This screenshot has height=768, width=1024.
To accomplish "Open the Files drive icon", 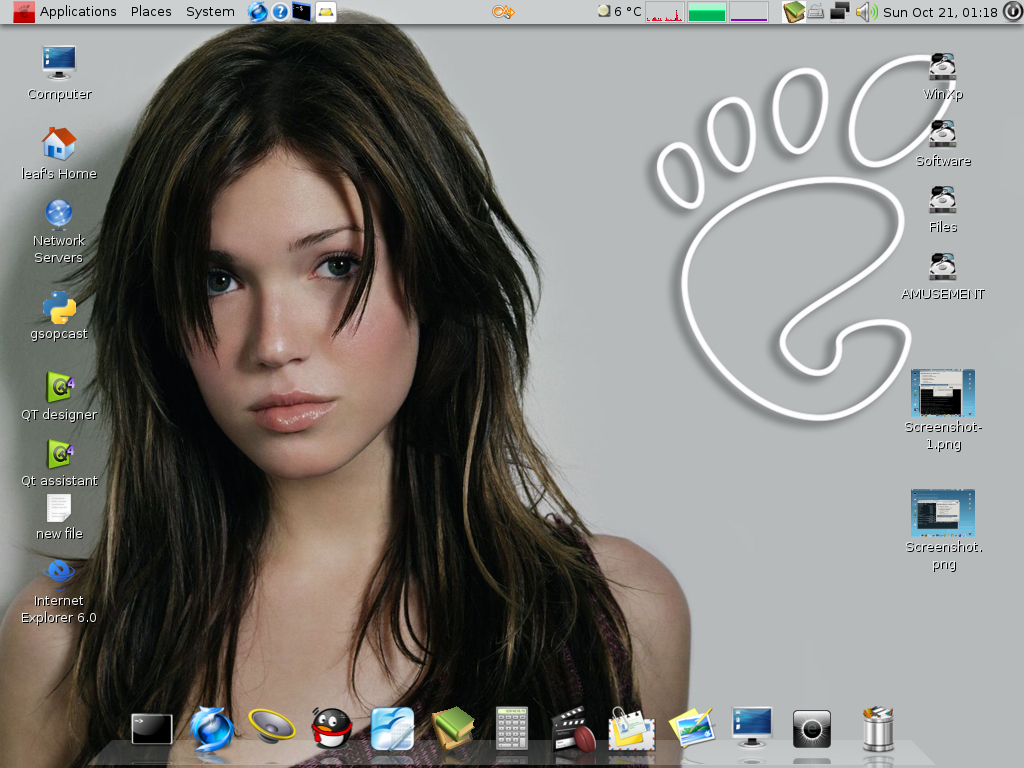I will 942,200.
